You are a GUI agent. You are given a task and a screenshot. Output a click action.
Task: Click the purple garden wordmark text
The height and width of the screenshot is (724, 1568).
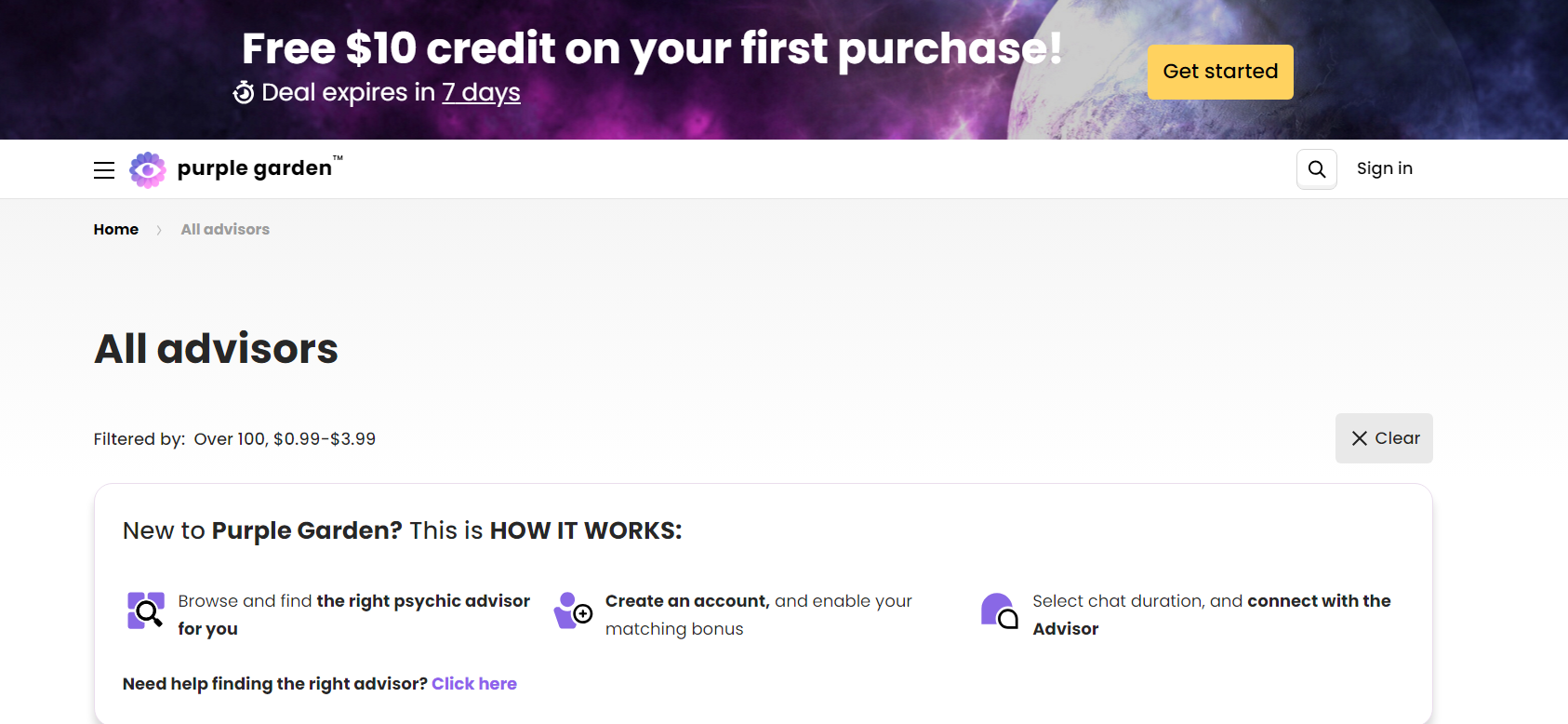click(255, 168)
